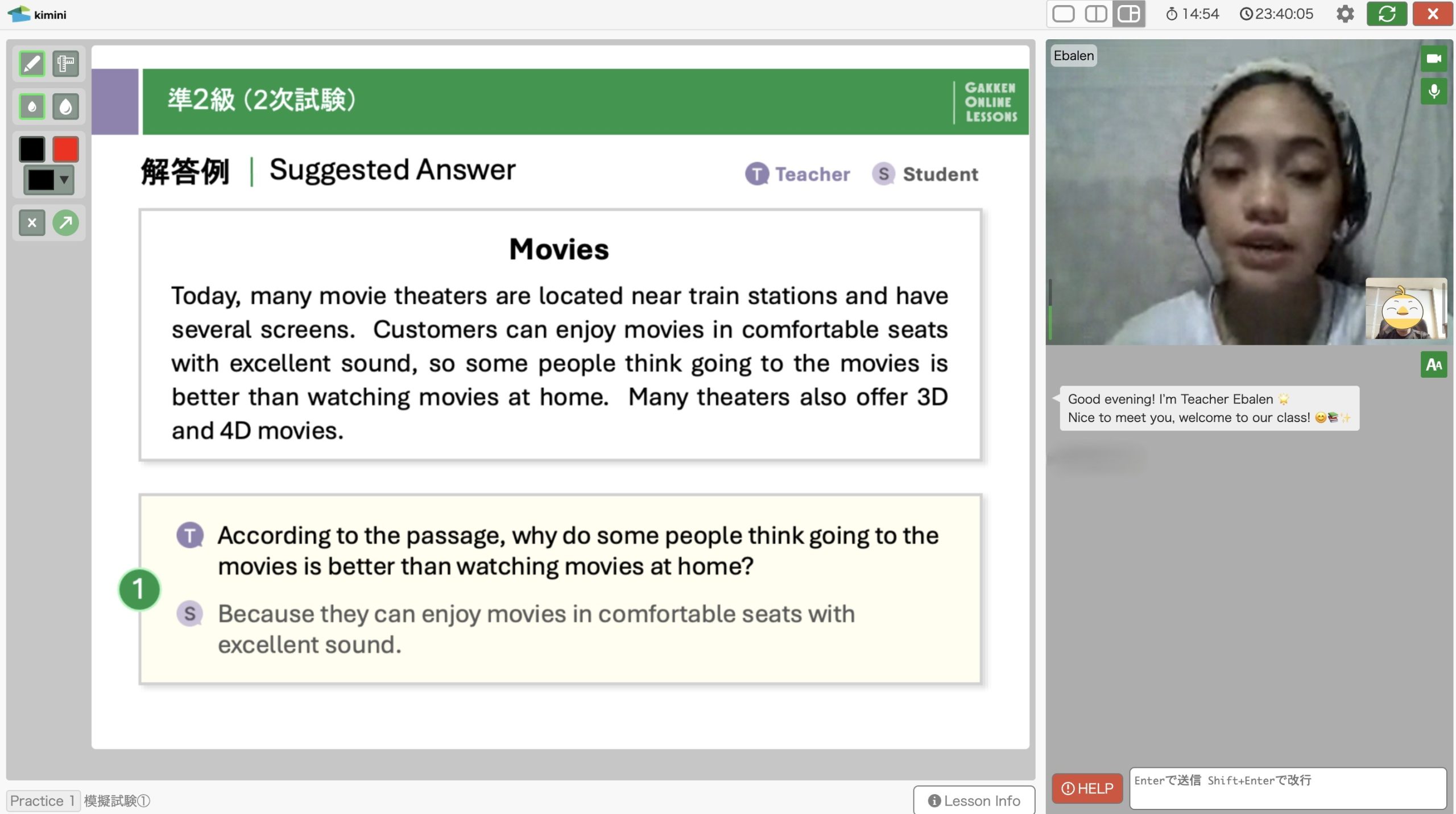Close the lesson with red X

(1433, 14)
